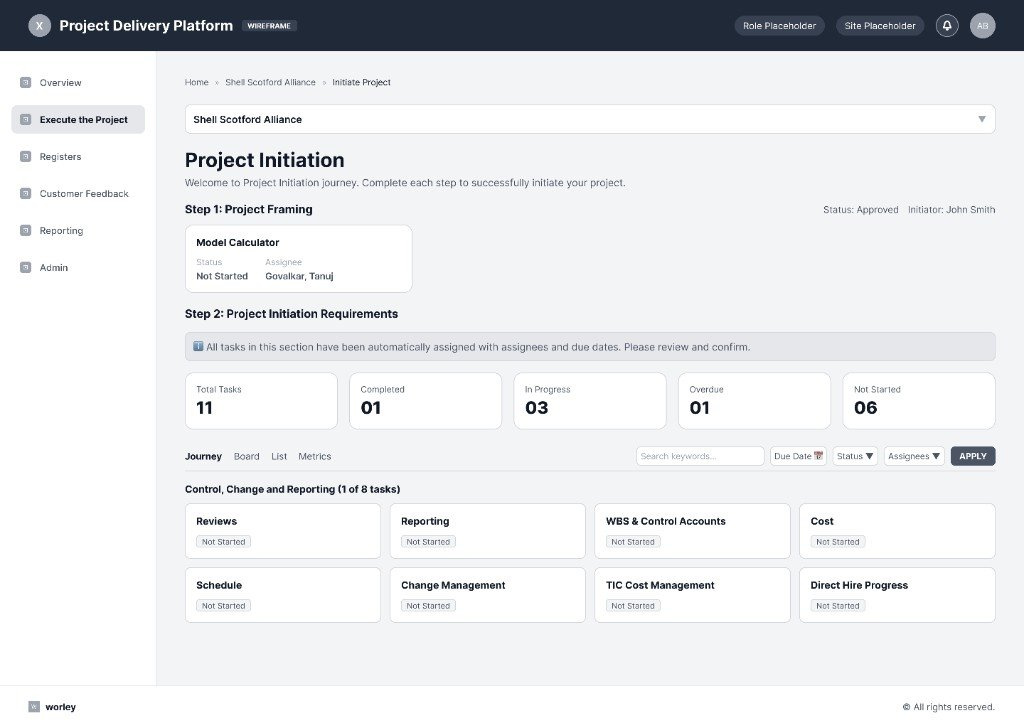This screenshot has width=1024, height=728.
Task: Open the Assignees filter dropdown
Action: [914, 456]
